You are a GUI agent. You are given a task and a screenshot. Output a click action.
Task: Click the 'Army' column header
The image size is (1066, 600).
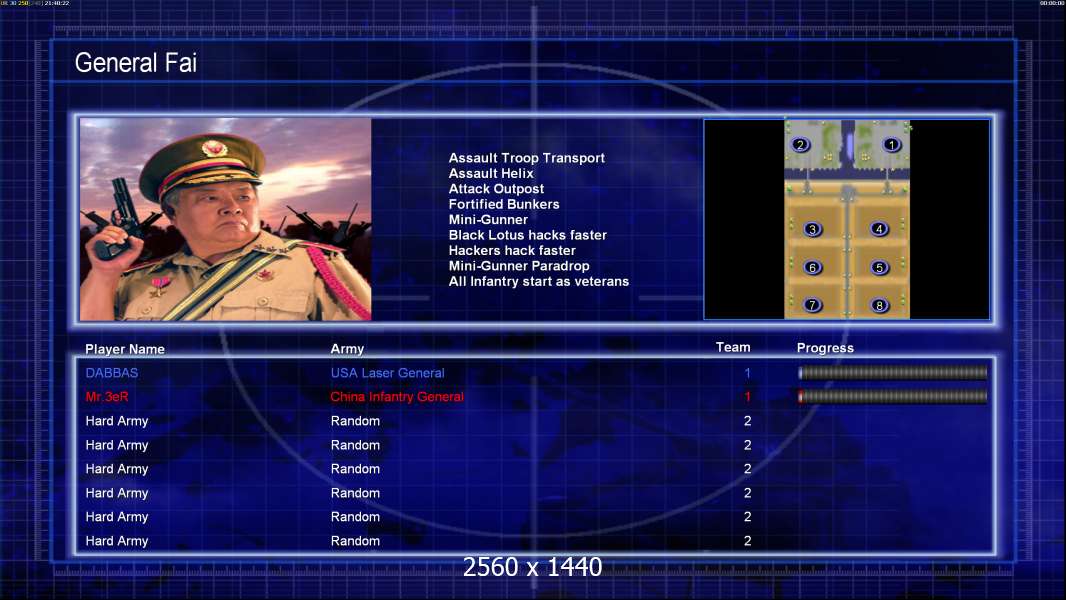pos(347,349)
